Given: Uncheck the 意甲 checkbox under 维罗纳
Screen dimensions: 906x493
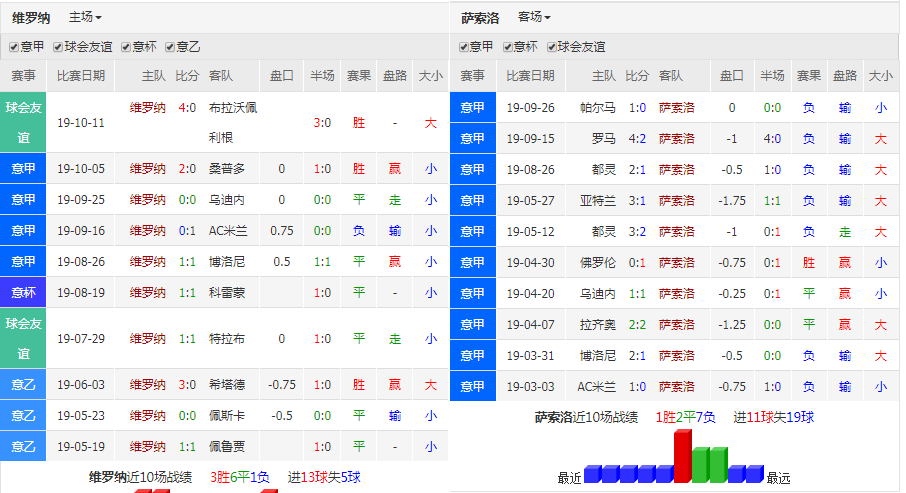Looking at the screenshot, I should pyautogui.click(x=14, y=47).
